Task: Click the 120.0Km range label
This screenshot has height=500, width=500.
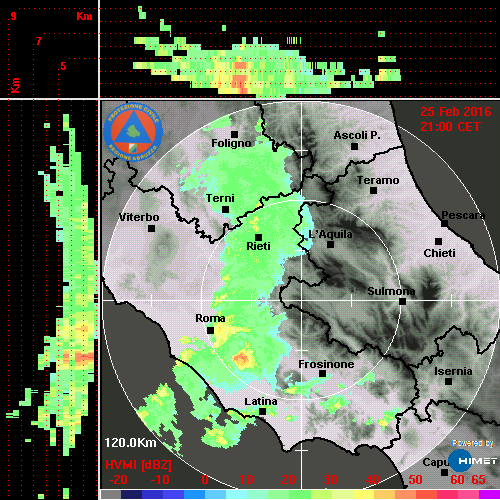Action: pyautogui.click(x=130, y=443)
